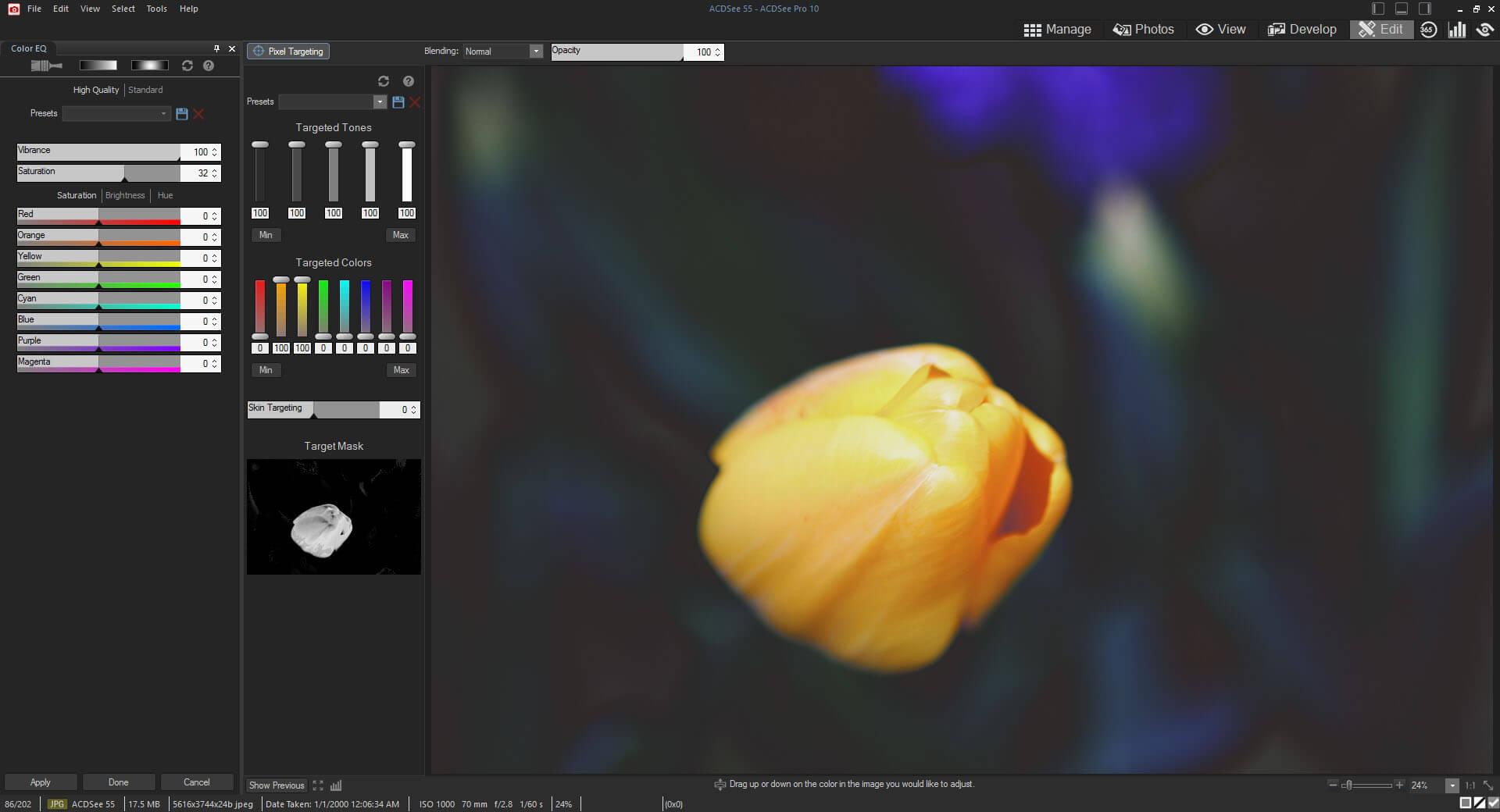Click the Histogram icon on the title bar
This screenshot has width=1500, height=812.
coord(1457,29)
